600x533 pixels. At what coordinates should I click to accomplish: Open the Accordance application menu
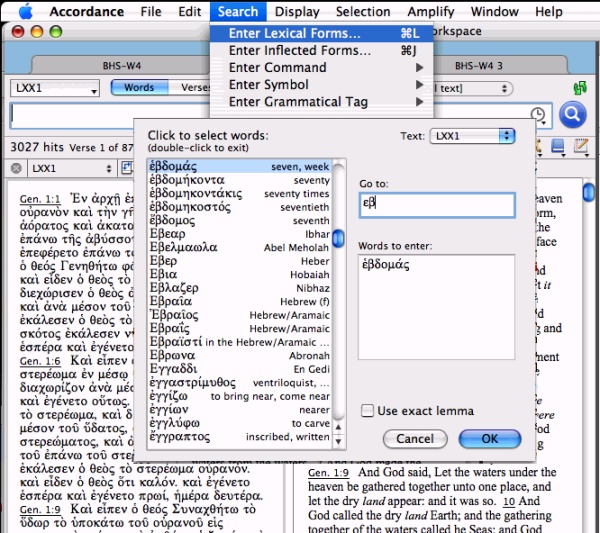[x=86, y=11]
